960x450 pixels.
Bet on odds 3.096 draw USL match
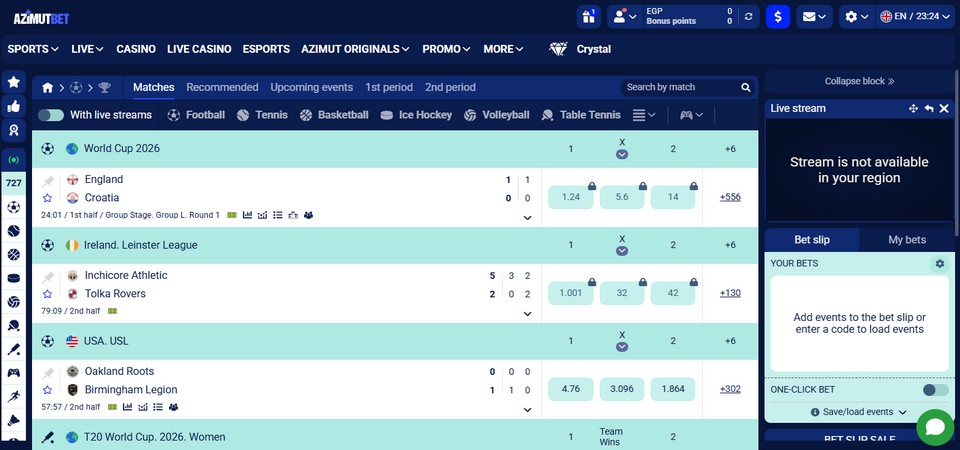[x=622, y=389]
